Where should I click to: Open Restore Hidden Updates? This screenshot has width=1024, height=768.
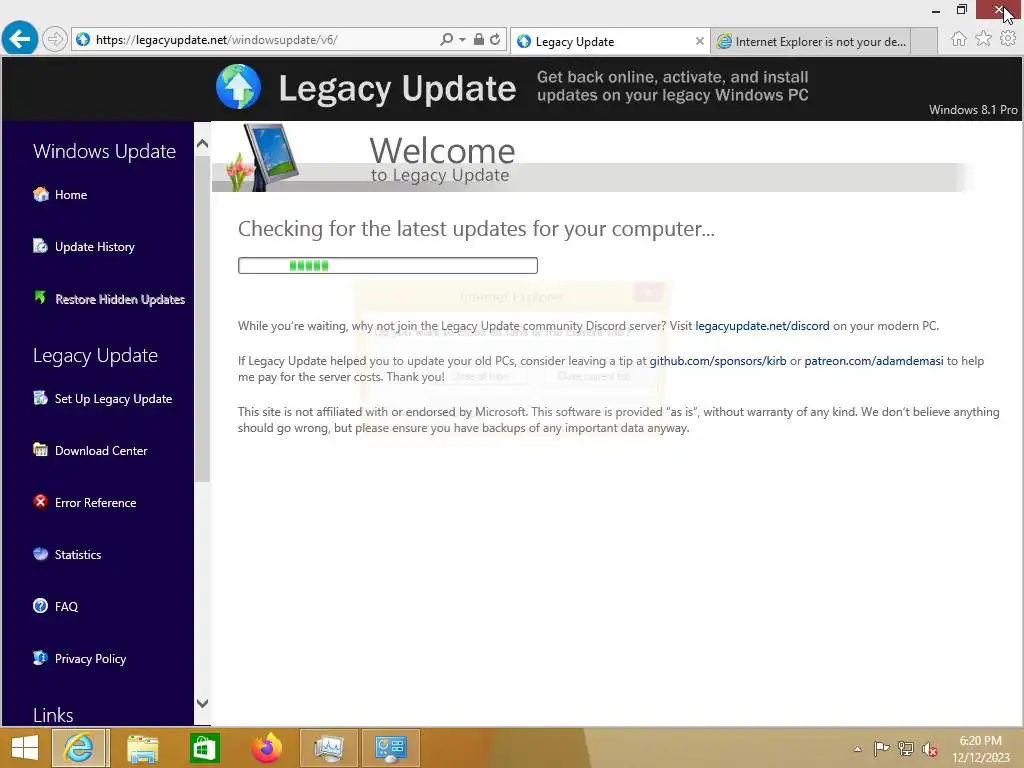(x=120, y=299)
